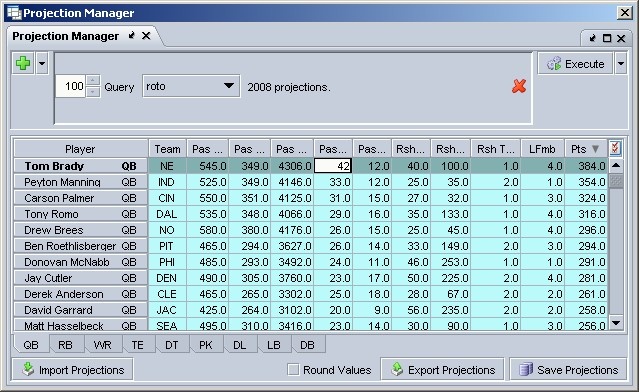Select the David Garrard row

(311, 310)
